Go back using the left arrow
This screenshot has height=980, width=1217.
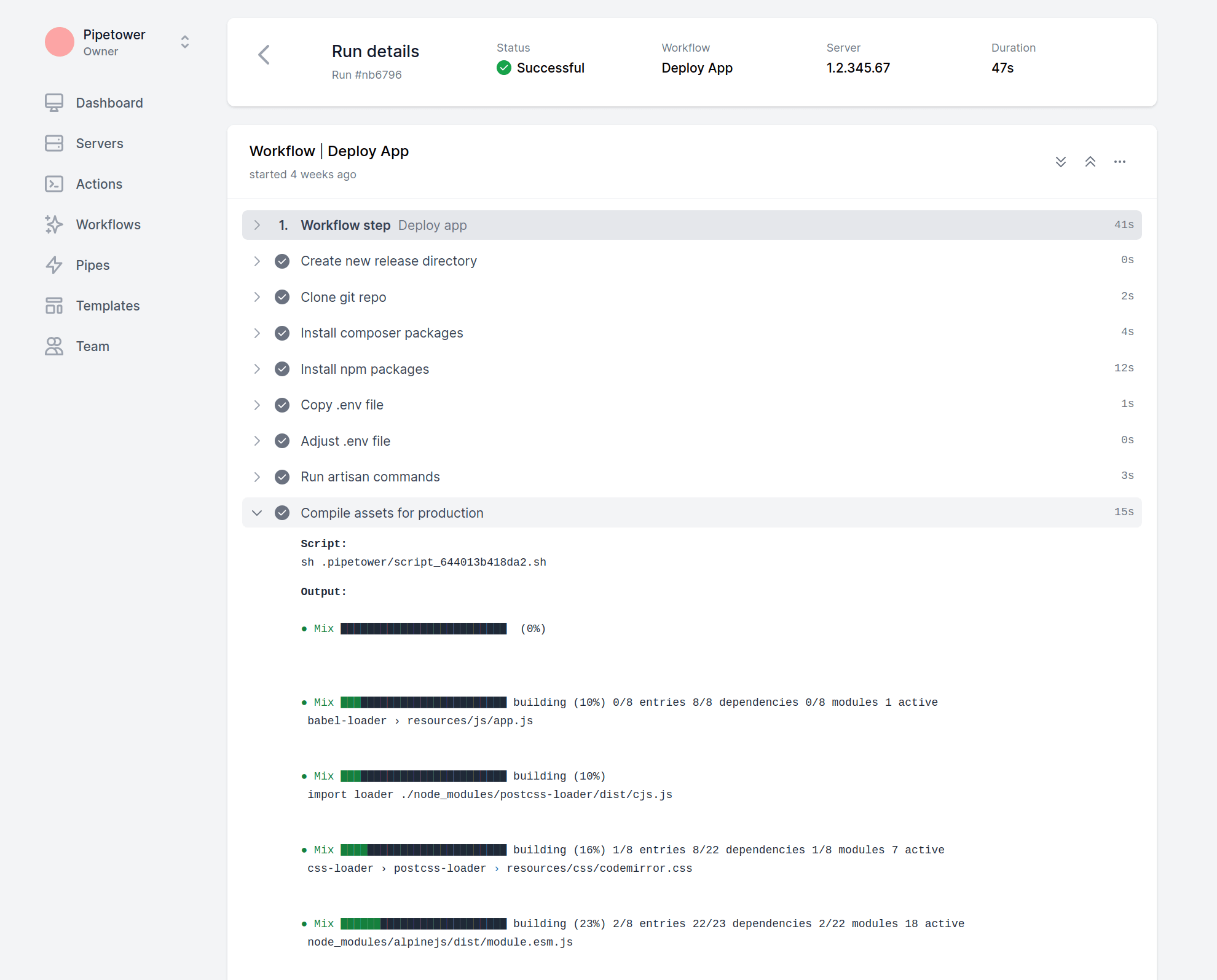[x=264, y=55]
